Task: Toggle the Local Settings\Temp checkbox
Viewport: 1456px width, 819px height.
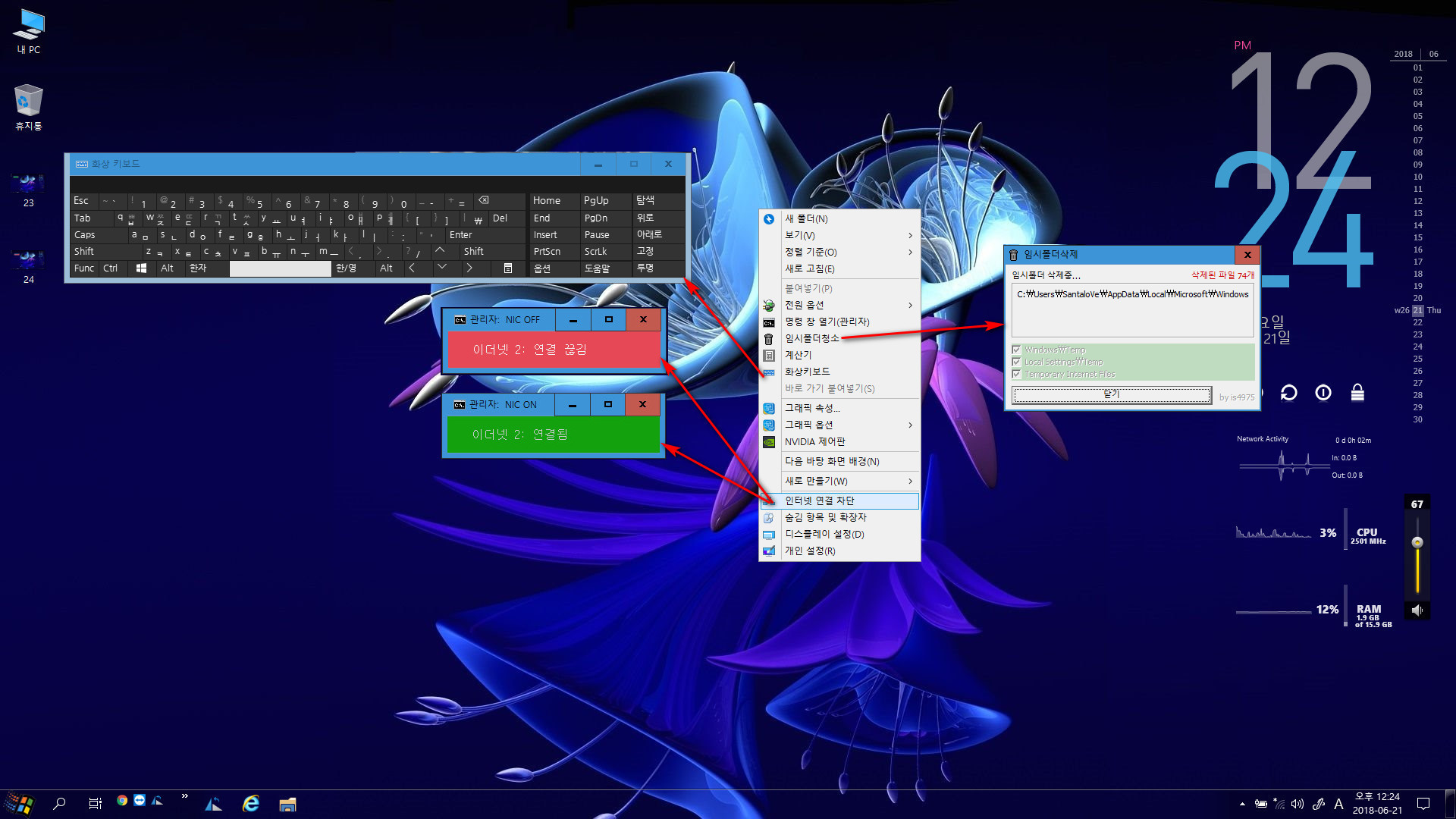Action: [x=1017, y=362]
